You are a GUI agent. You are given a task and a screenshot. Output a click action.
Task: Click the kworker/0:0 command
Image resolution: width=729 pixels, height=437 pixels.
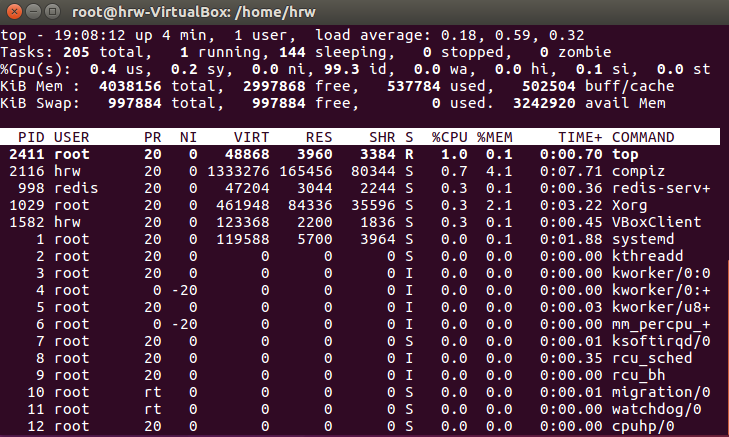[x=661, y=273]
